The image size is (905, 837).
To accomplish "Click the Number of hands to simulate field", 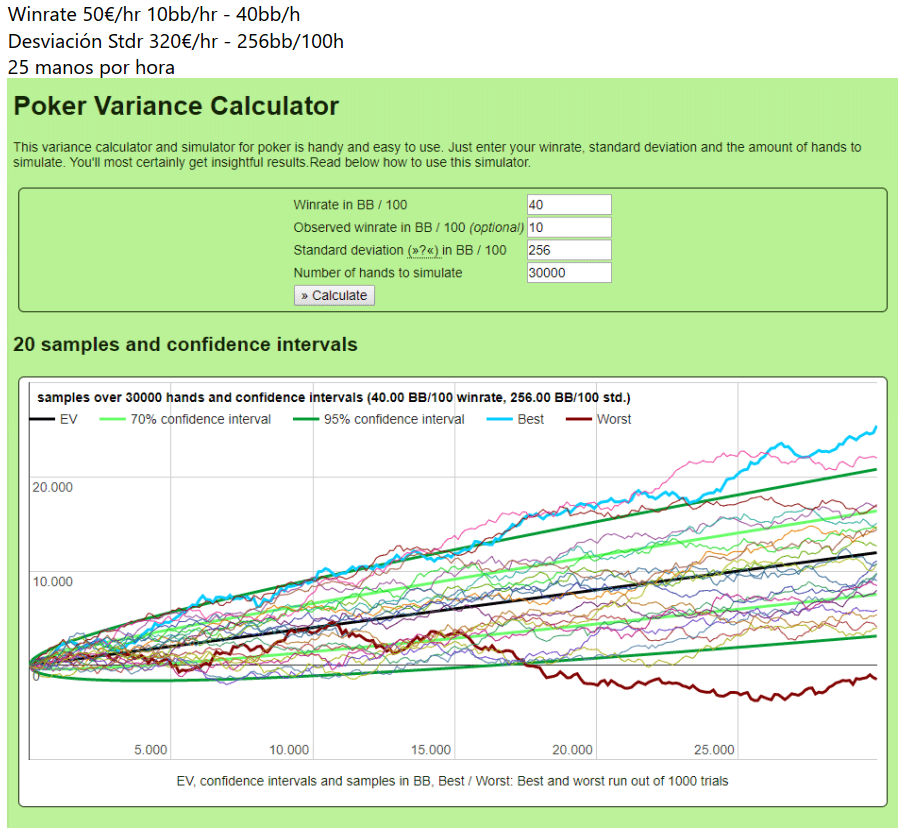I will pos(568,273).
